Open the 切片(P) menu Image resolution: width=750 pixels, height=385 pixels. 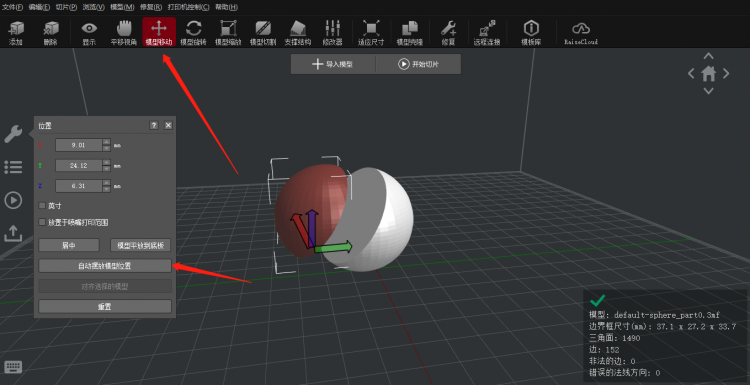66,7
